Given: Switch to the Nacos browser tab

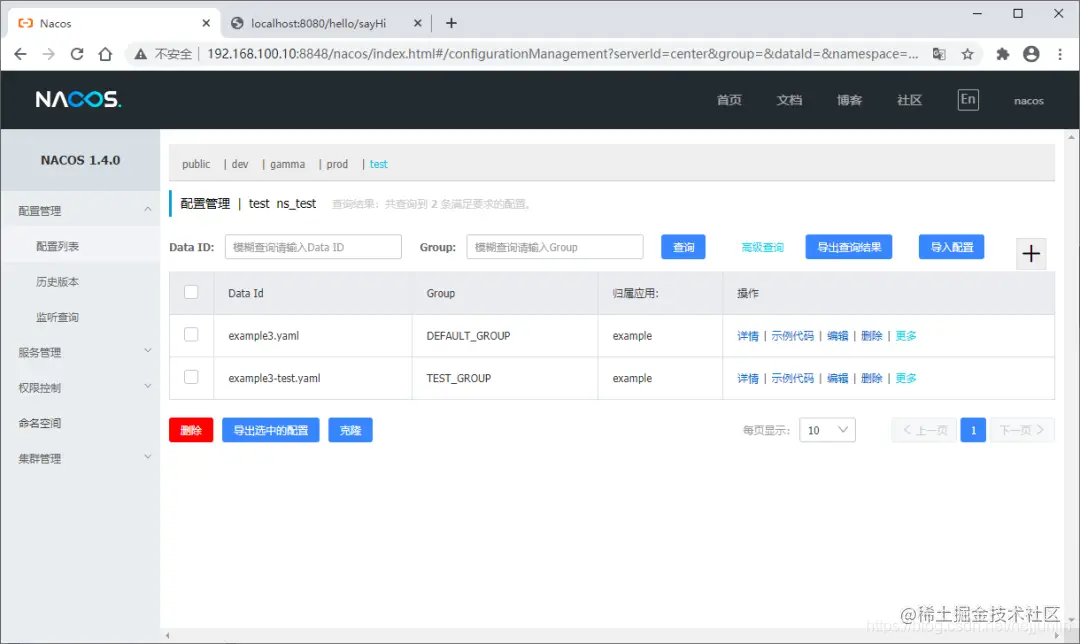Looking at the screenshot, I should pos(114,23).
